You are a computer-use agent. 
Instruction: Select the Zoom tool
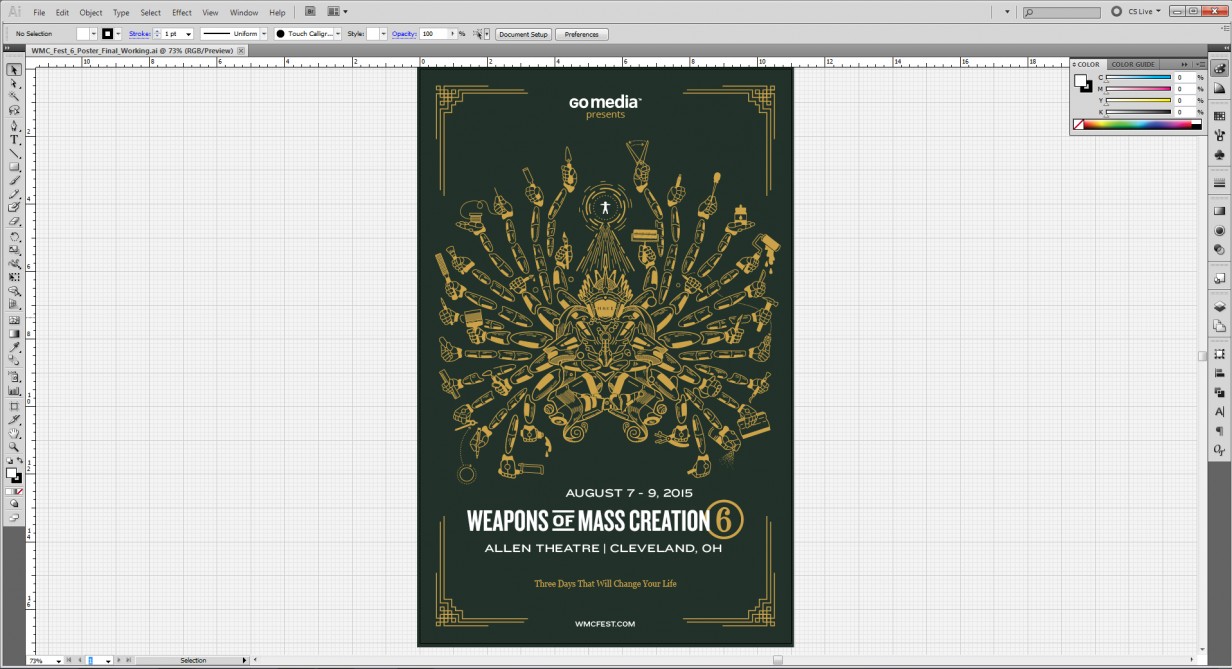[14, 446]
